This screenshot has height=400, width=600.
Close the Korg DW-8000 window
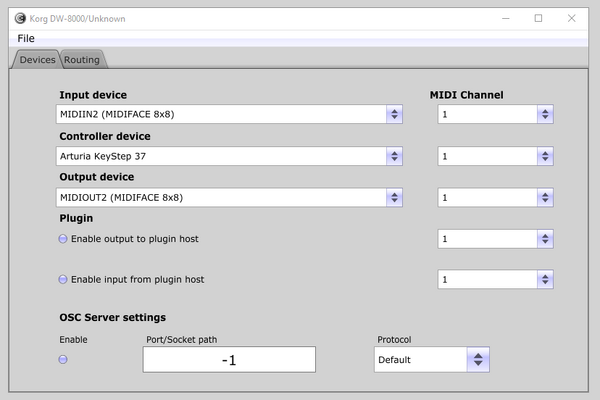tap(571, 18)
